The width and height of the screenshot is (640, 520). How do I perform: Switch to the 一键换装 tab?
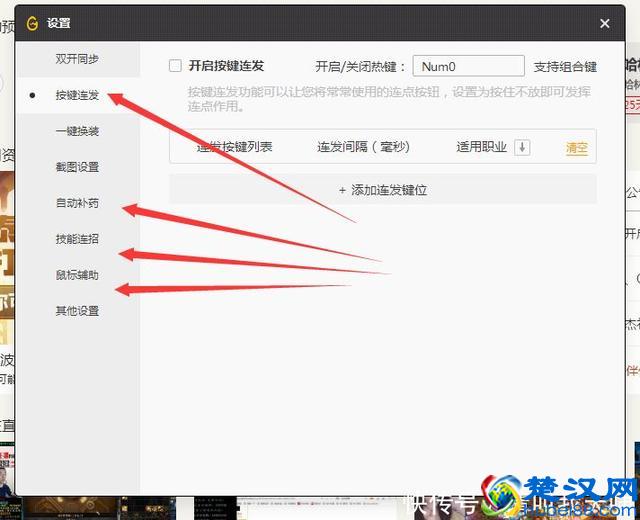pyautogui.click(x=78, y=131)
